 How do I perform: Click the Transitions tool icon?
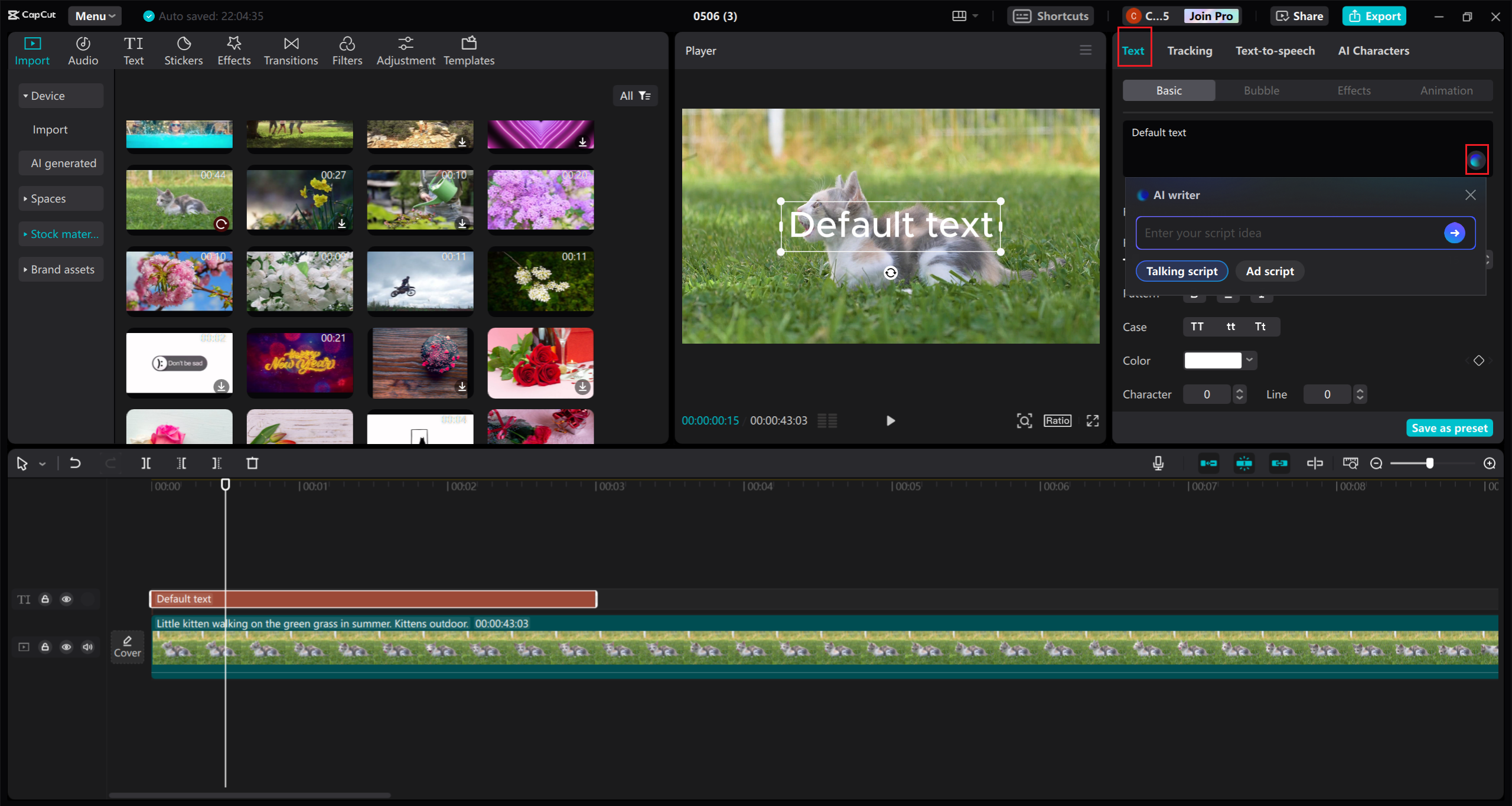click(290, 50)
